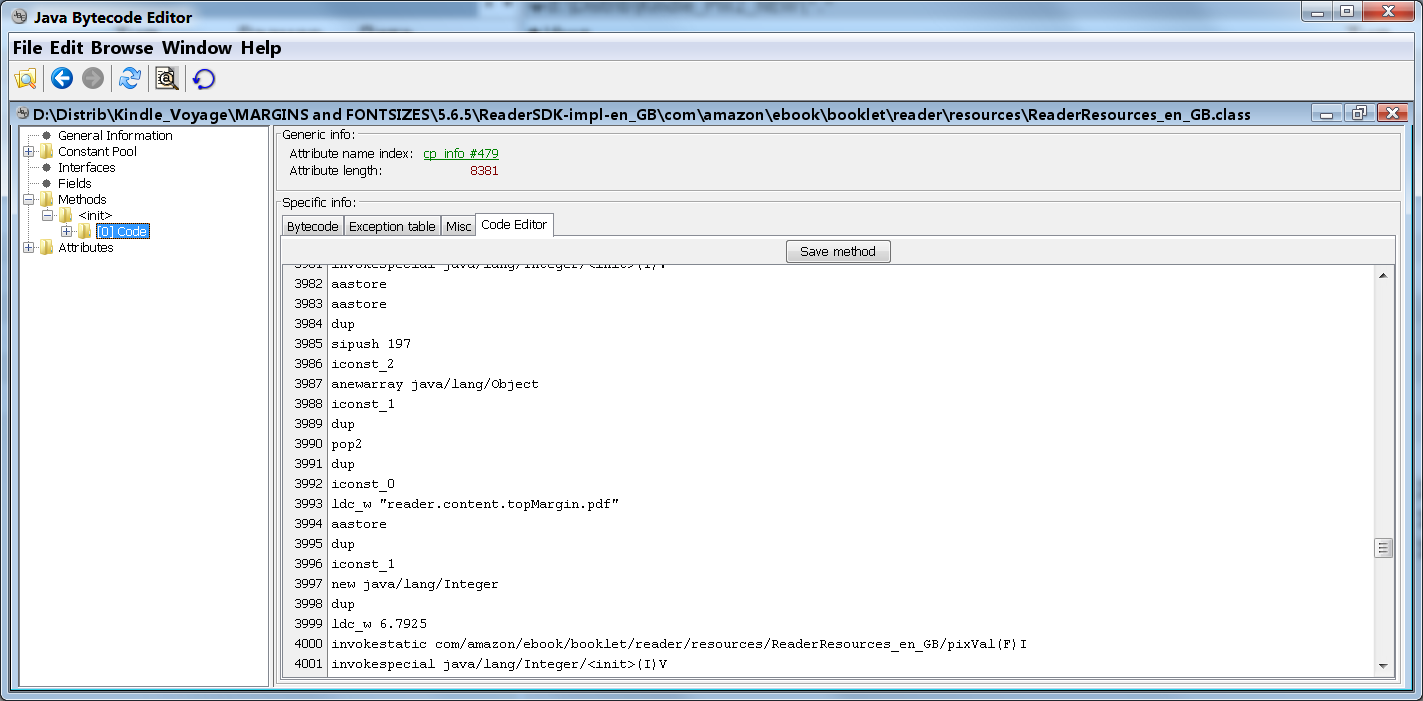Open class file with folder search icon

pyautogui.click(x=25, y=78)
